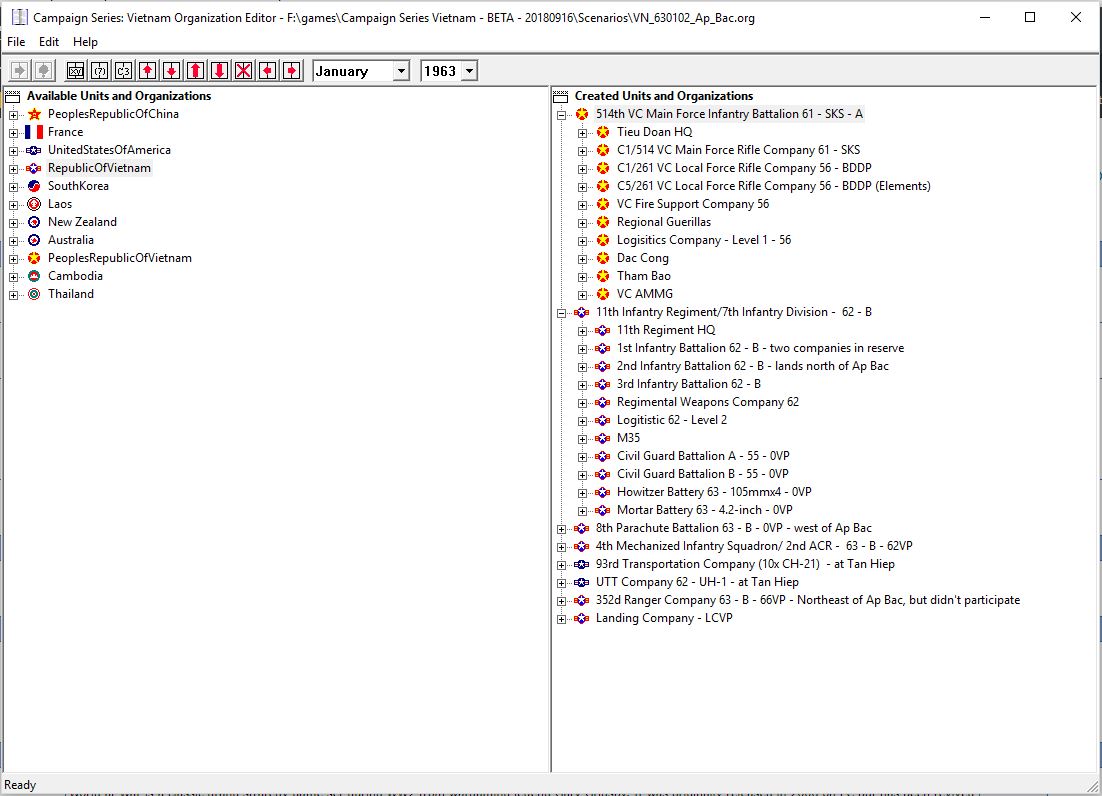Open the month dropdown showing January
The image size is (1102, 796).
[x=401, y=71]
